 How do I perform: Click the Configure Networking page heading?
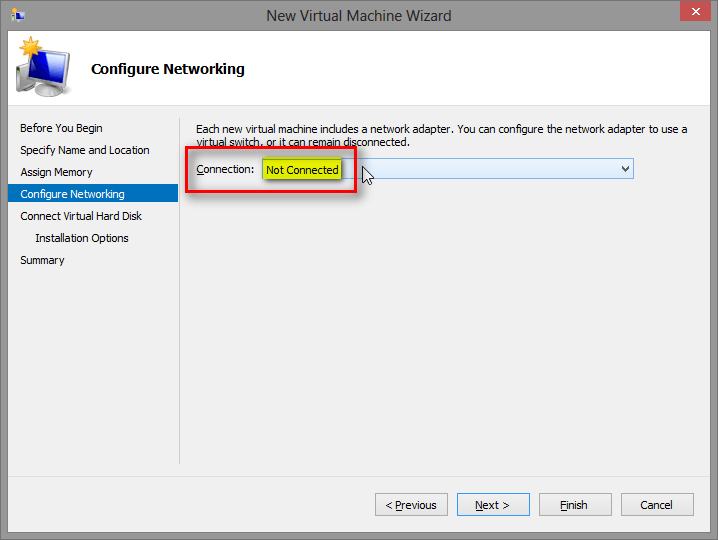point(167,69)
